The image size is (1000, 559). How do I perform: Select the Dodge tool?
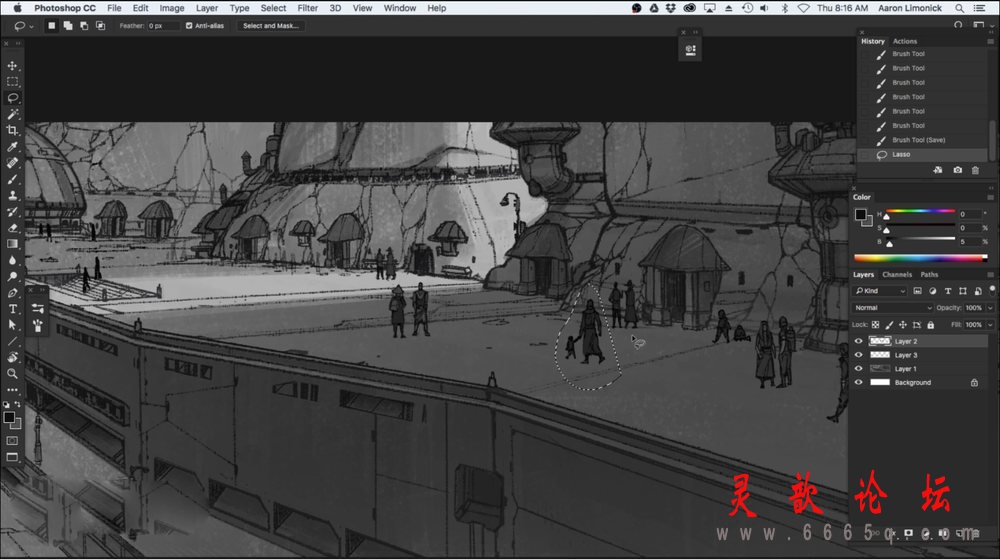12,276
